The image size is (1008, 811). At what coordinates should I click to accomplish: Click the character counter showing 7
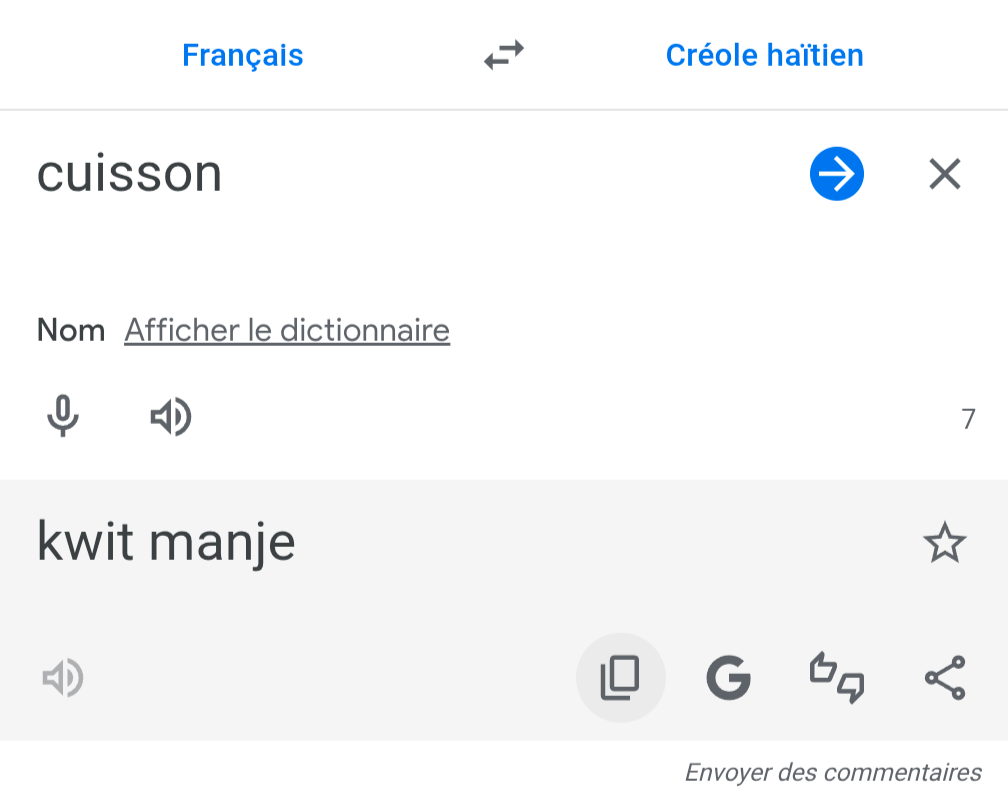(968, 419)
